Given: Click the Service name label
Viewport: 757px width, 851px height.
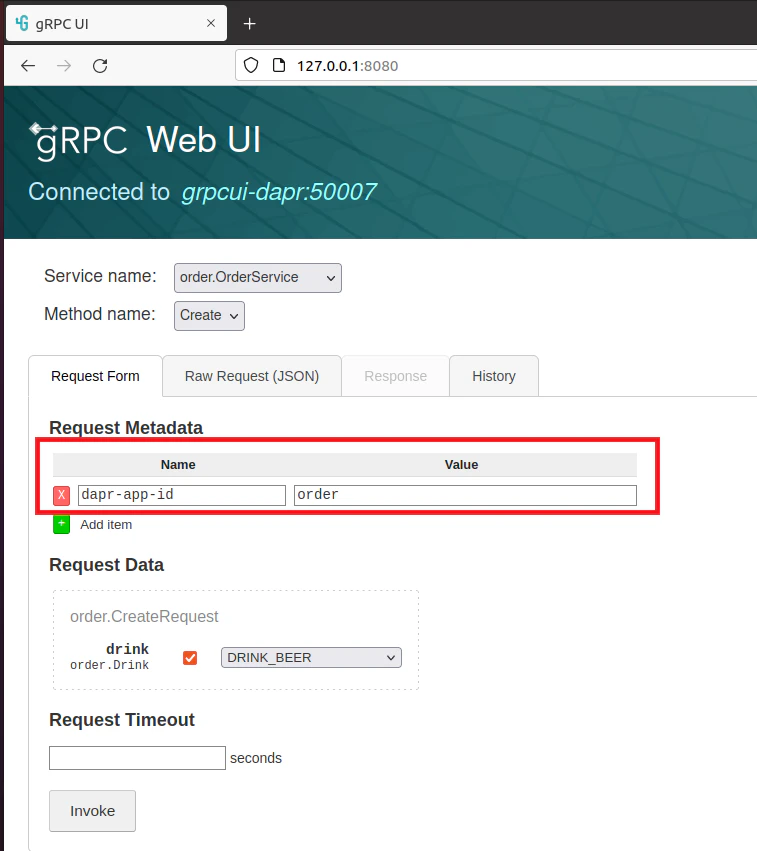Looking at the screenshot, I should (x=100, y=276).
